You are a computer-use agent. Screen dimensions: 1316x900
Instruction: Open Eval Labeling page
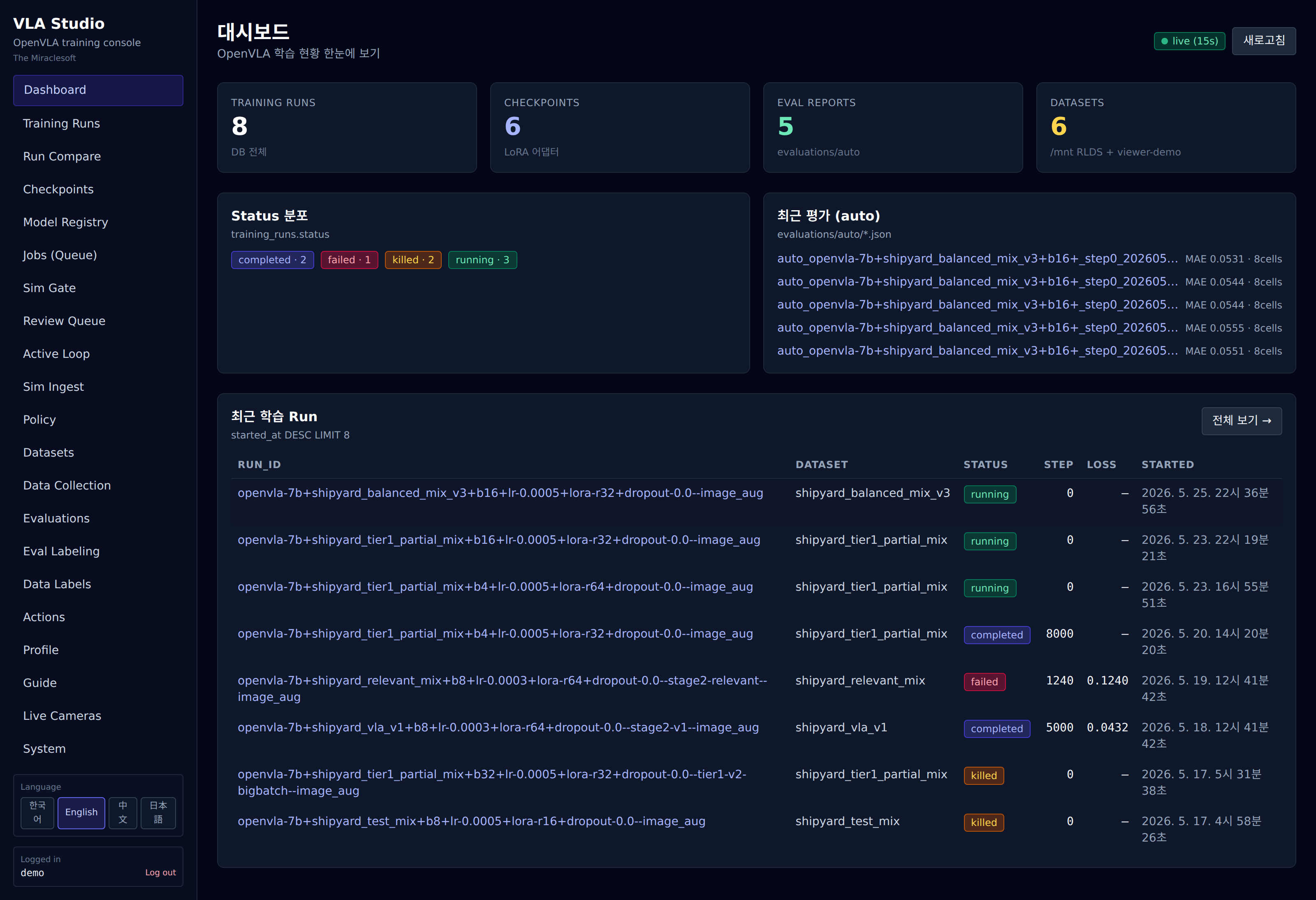(98, 551)
